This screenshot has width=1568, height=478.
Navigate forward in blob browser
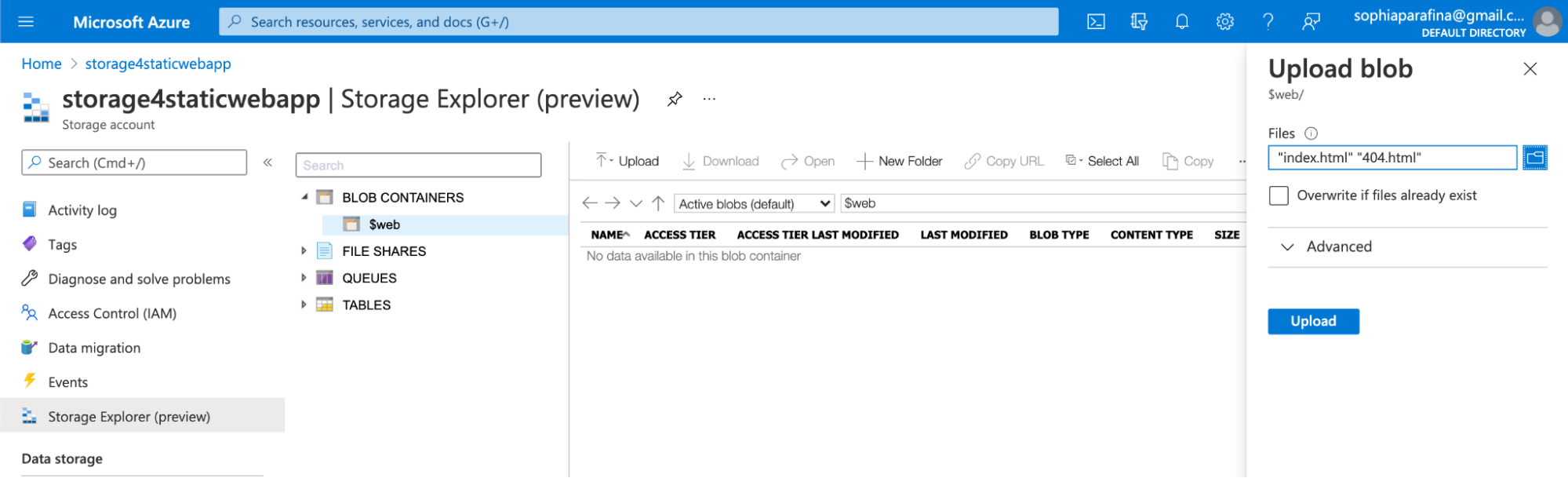coord(613,203)
